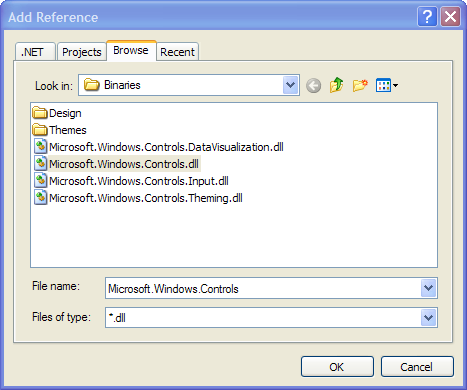Viewport: 467px width, 390px height.
Task: Expand the Files of type dropdown arrow
Action: tap(428, 318)
